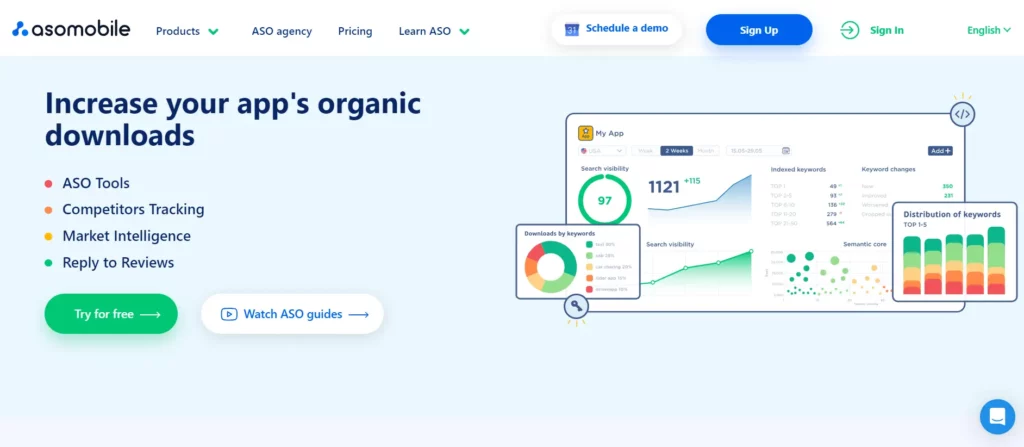The height and width of the screenshot is (447, 1024).
Task: Select the 2 Weeks period toggle
Action: click(676, 151)
